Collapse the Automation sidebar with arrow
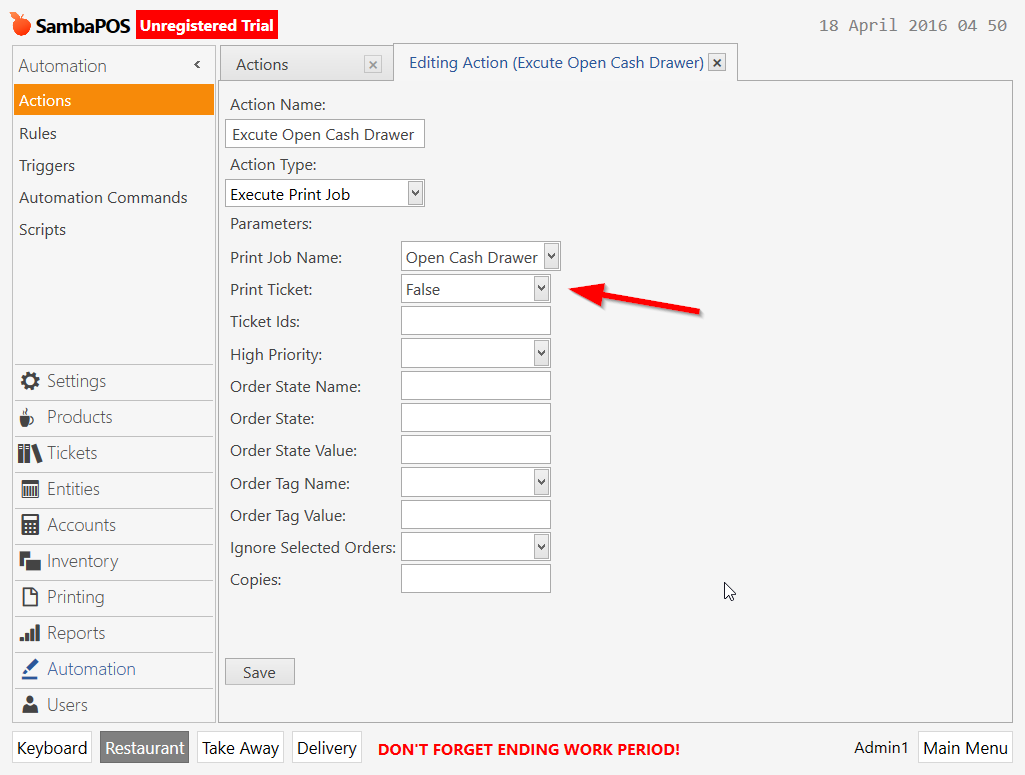Image resolution: width=1025 pixels, height=775 pixels. (x=197, y=65)
